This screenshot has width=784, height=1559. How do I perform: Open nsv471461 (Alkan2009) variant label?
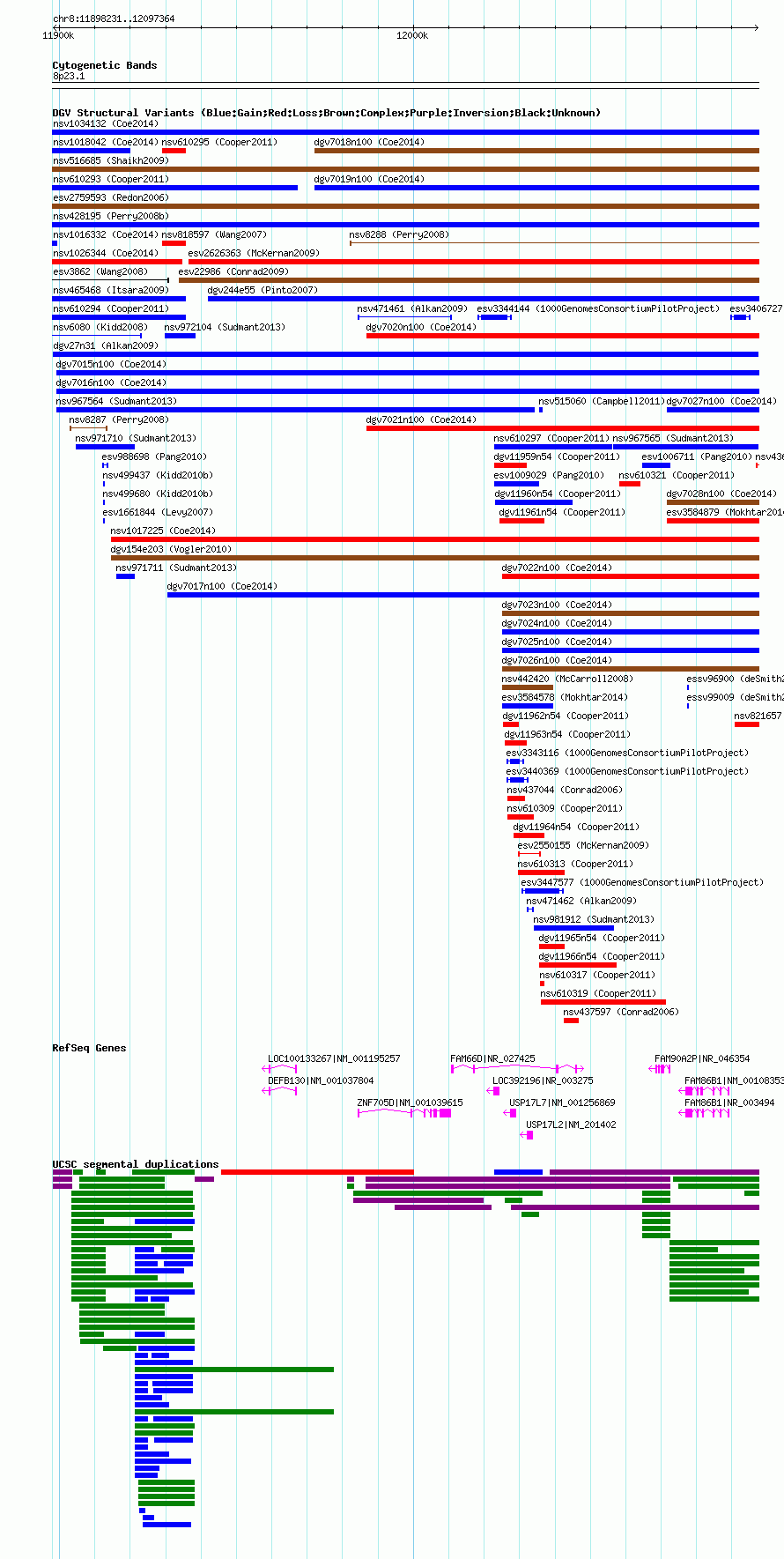pos(412,308)
